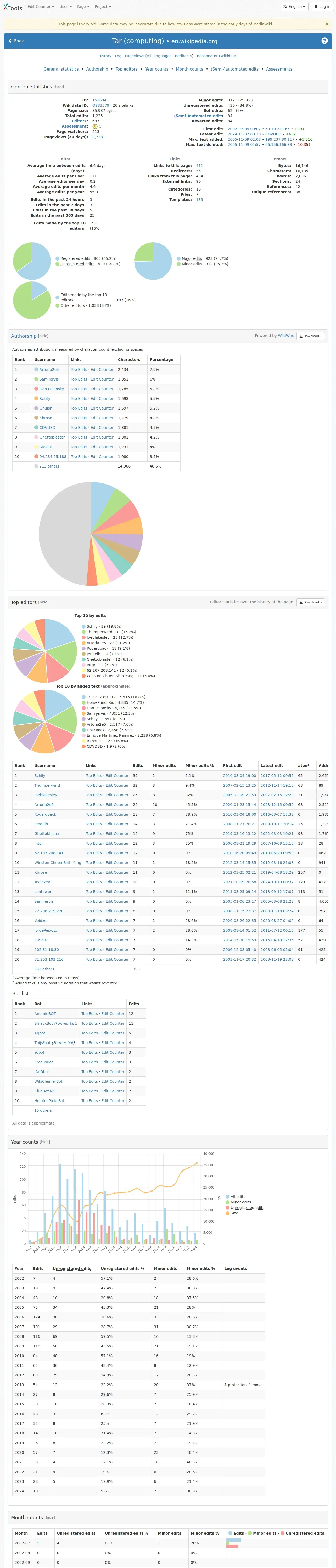Open the Authorship section Download dropdown

tap(311, 336)
